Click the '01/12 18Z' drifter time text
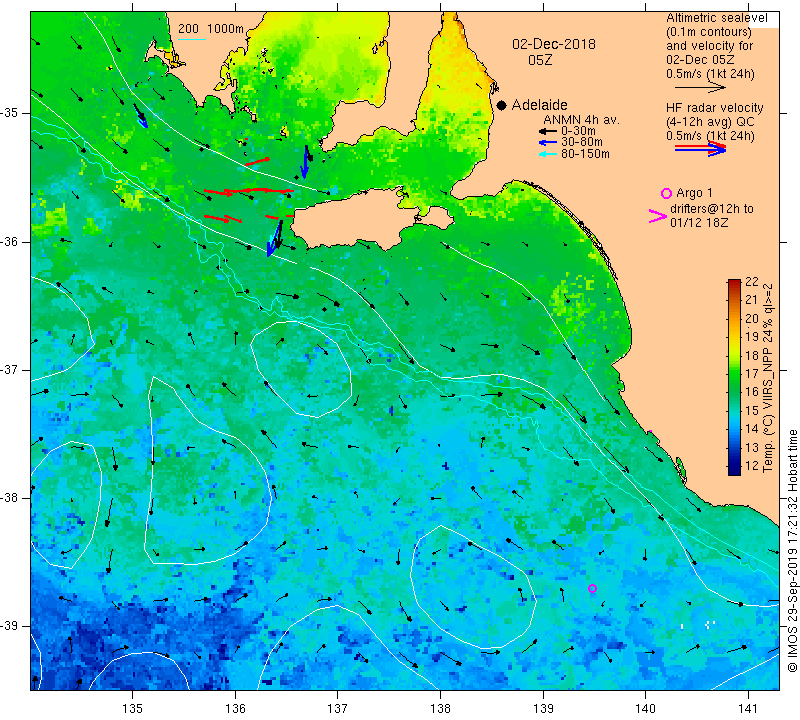The image size is (800, 720). (699, 222)
